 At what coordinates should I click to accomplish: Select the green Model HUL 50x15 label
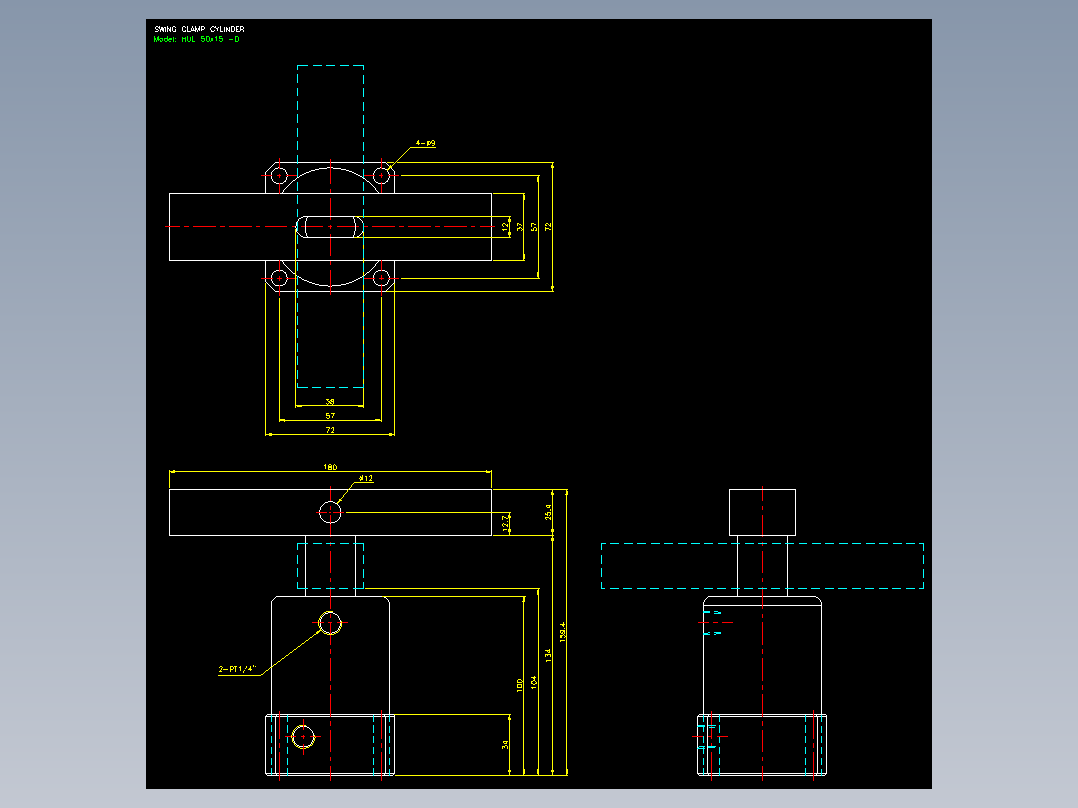197,39
